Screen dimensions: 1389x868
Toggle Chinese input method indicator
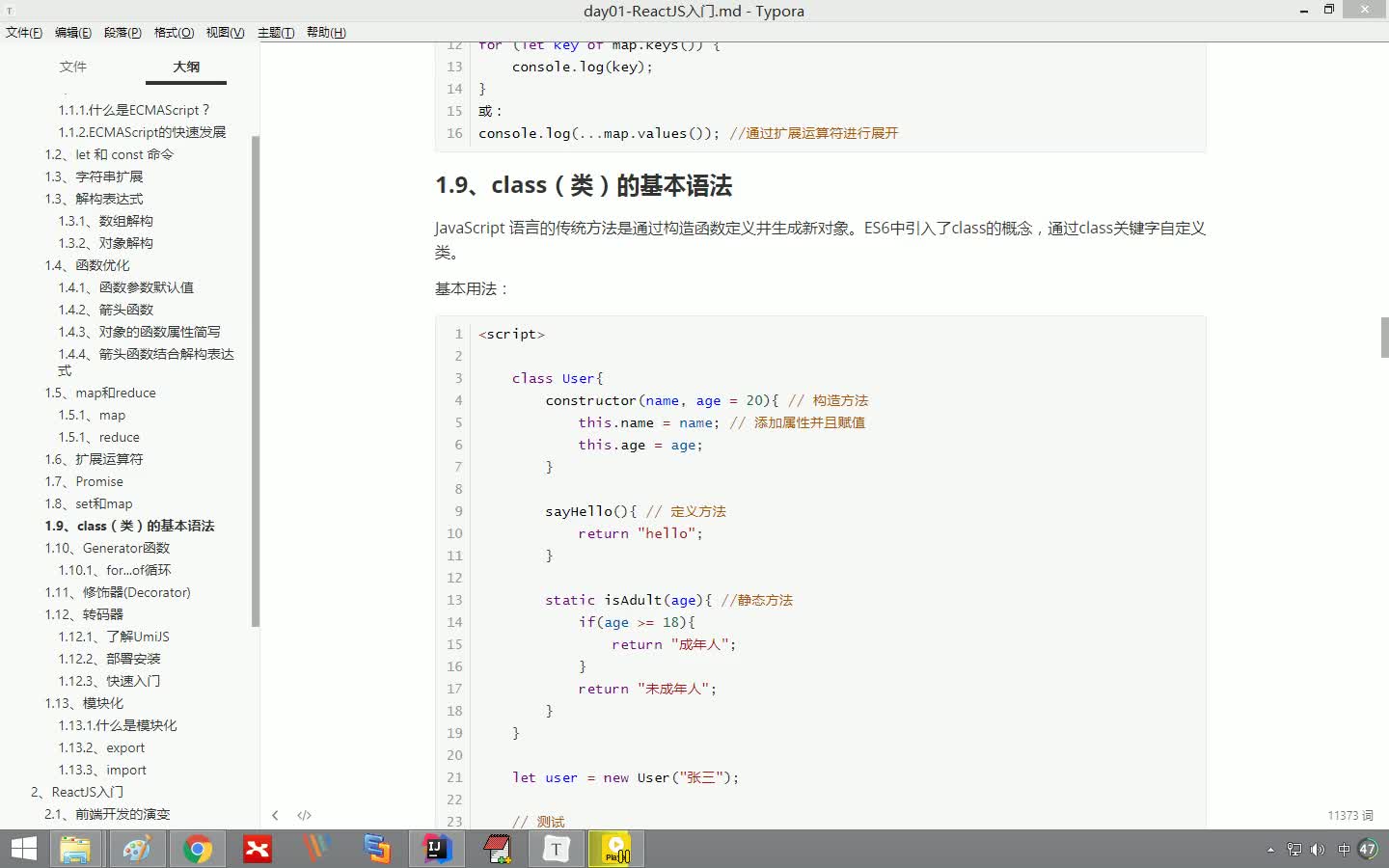[1344, 850]
